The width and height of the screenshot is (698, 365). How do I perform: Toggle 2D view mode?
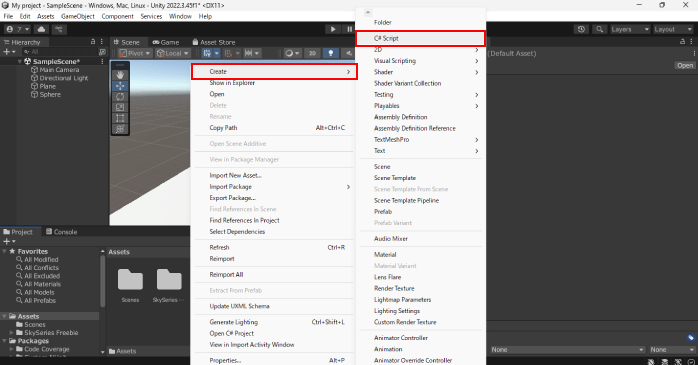[312, 53]
